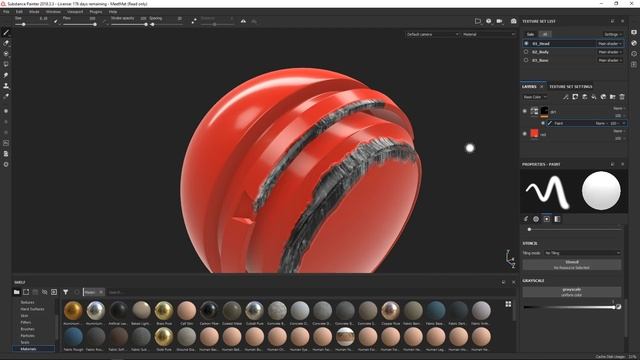Add a new fill layer
Screen dimensions: 640x360
594,97
